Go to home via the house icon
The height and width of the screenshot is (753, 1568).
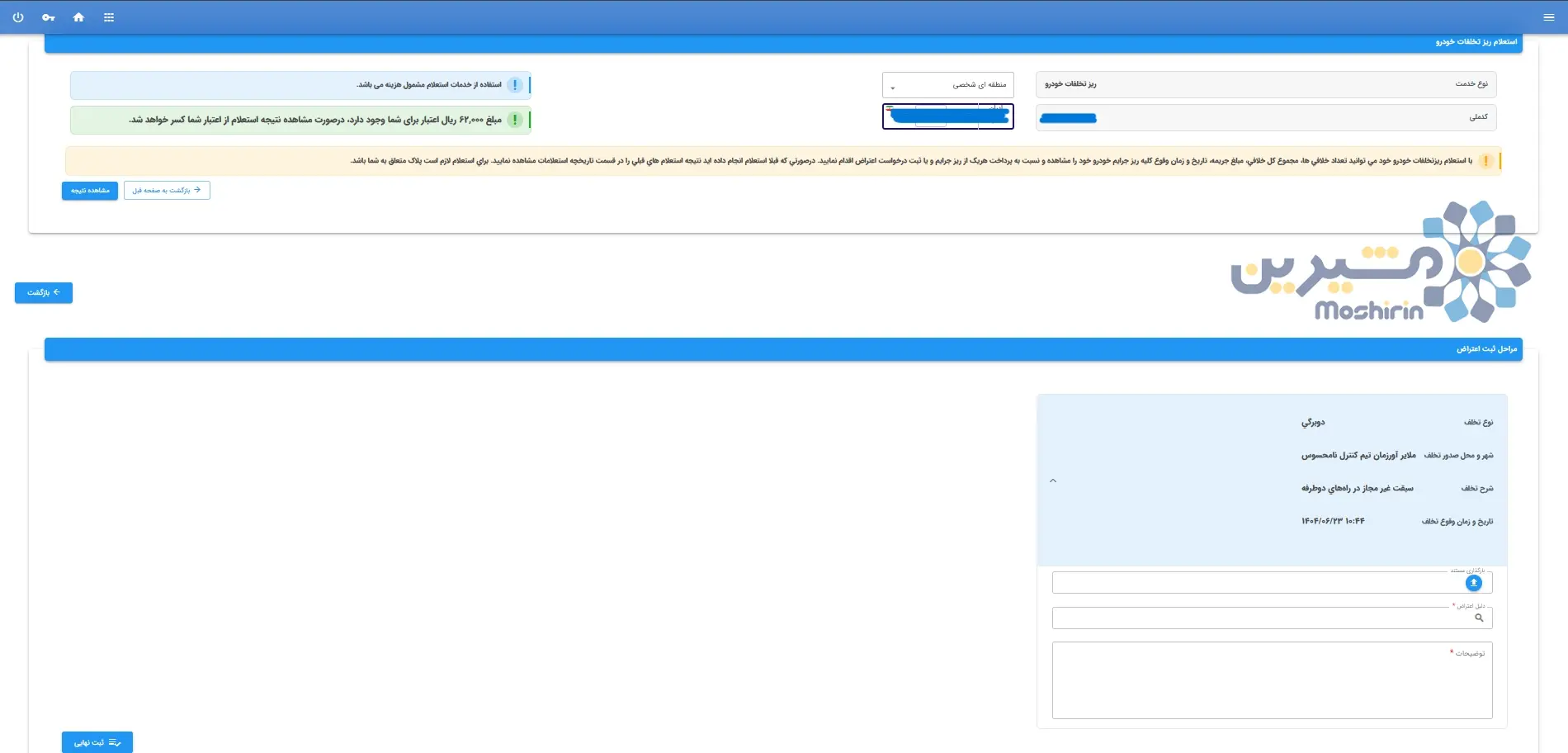[78, 17]
